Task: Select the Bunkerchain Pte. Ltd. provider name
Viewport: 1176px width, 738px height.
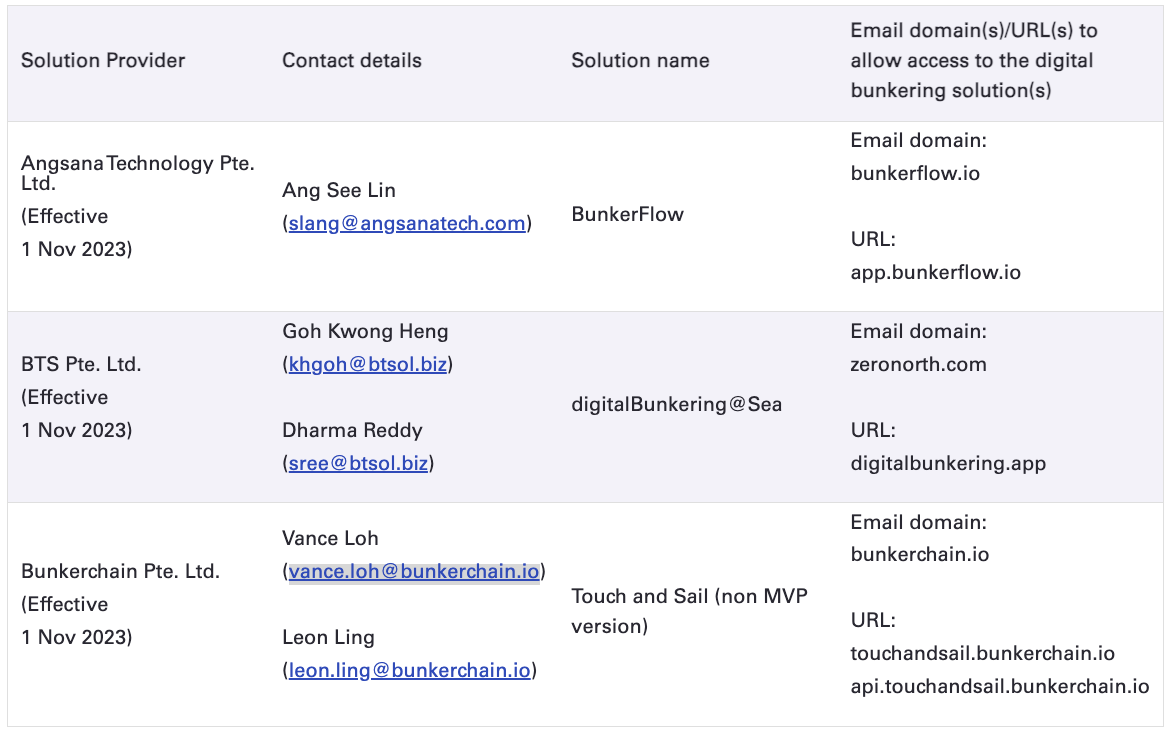Action: click(x=120, y=571)
